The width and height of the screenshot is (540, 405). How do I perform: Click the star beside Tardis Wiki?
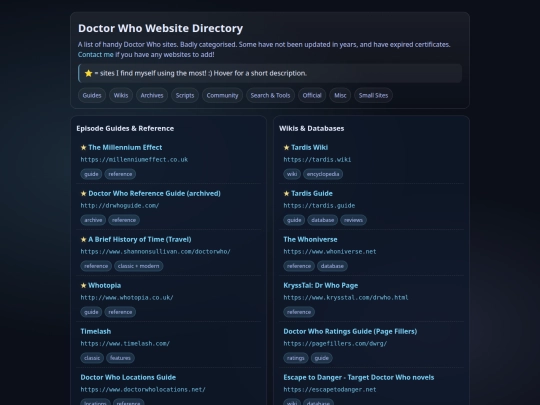pos(287,147)
